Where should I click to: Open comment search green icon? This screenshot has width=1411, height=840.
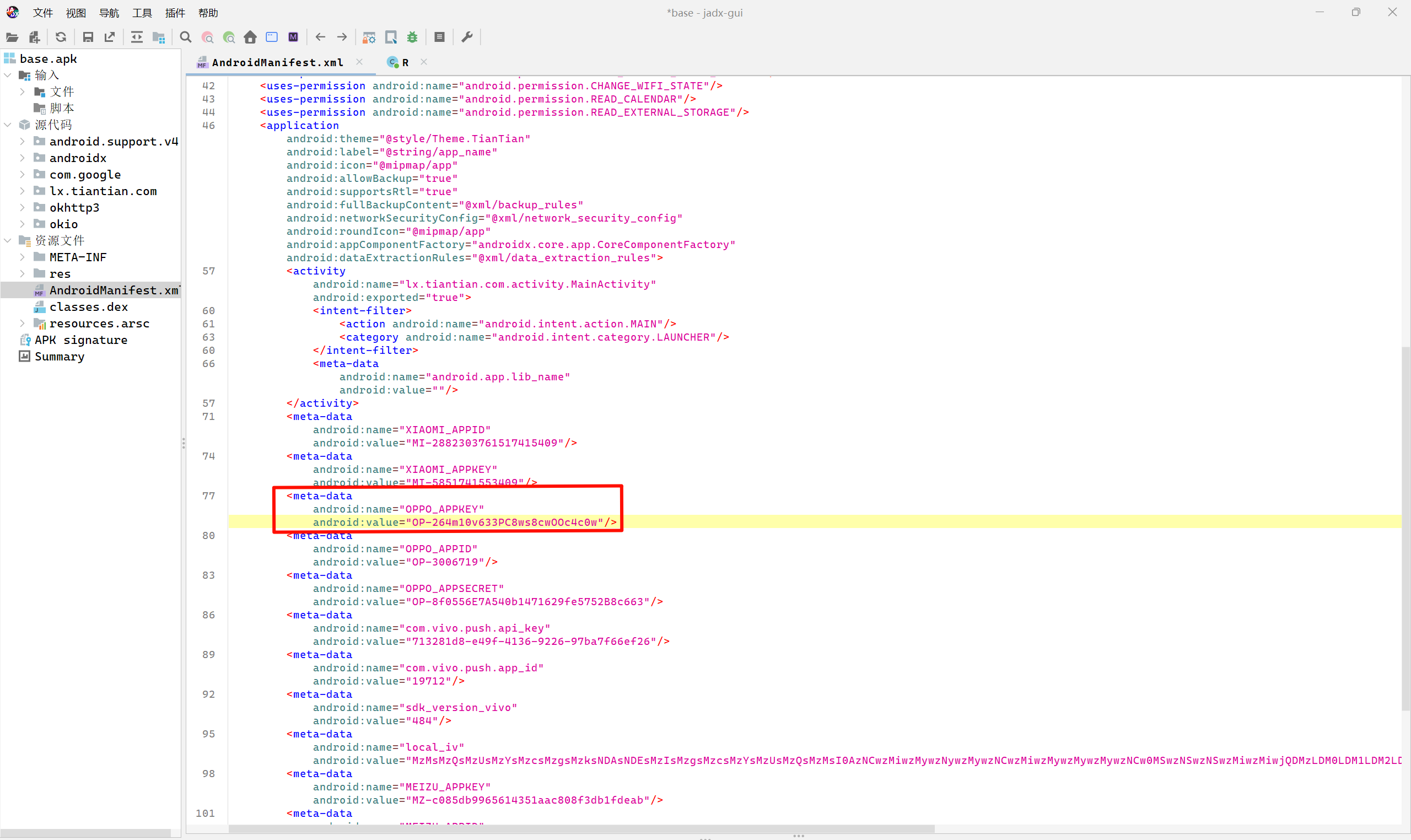229,37
